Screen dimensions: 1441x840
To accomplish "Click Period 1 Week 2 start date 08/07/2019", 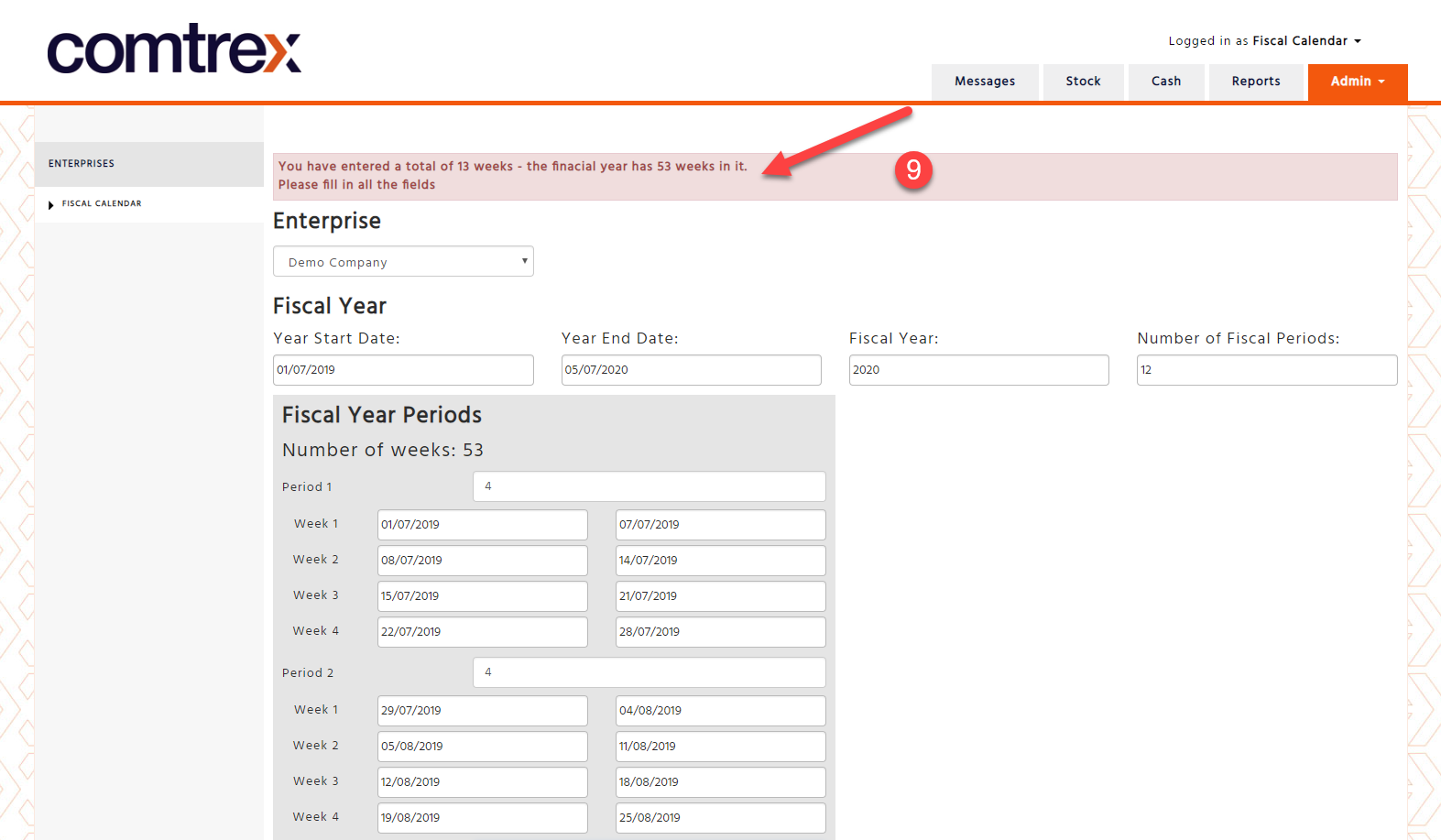I will [483, 561].
